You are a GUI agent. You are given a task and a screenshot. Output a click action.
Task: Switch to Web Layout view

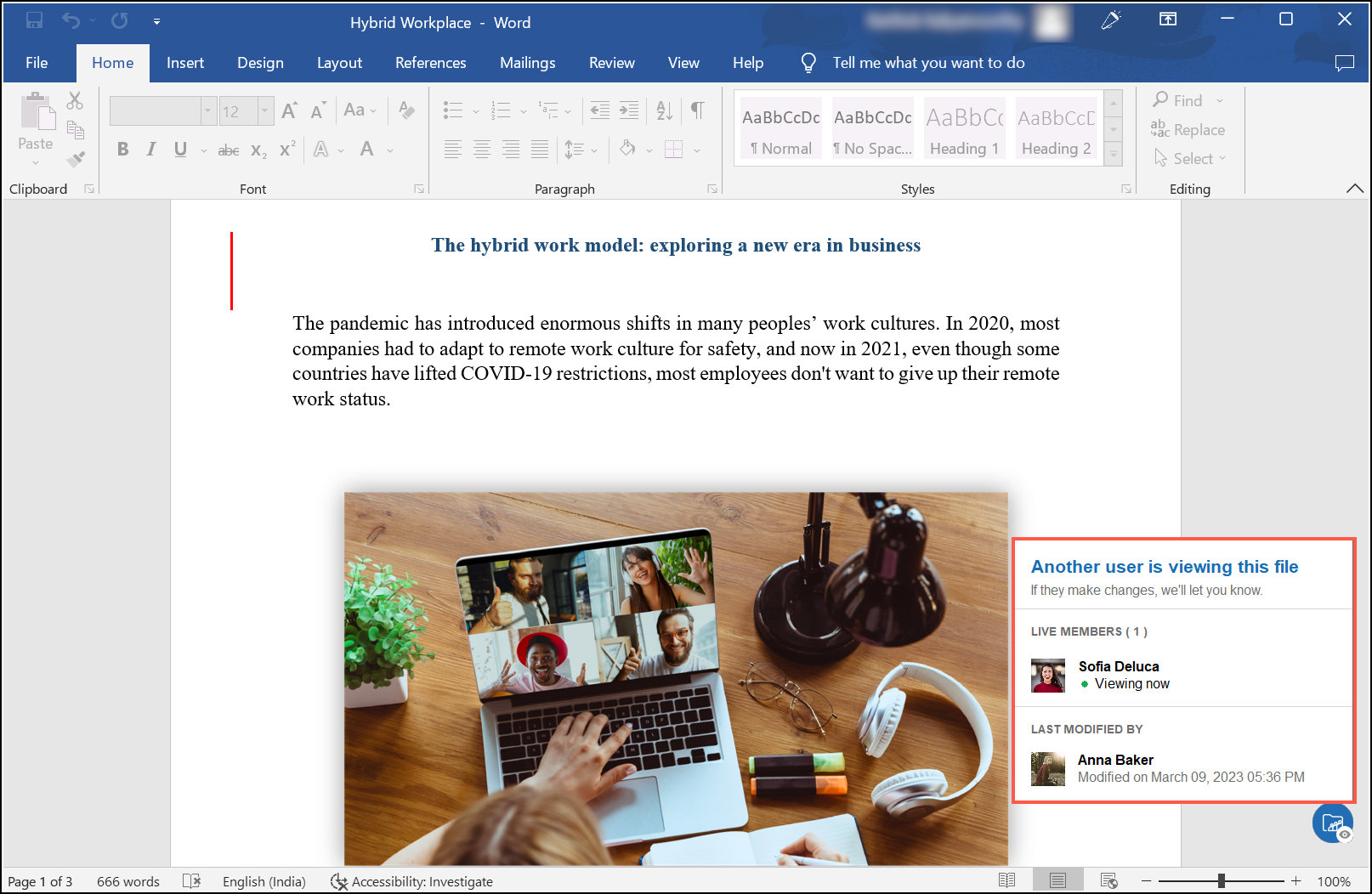[1108, 880]
